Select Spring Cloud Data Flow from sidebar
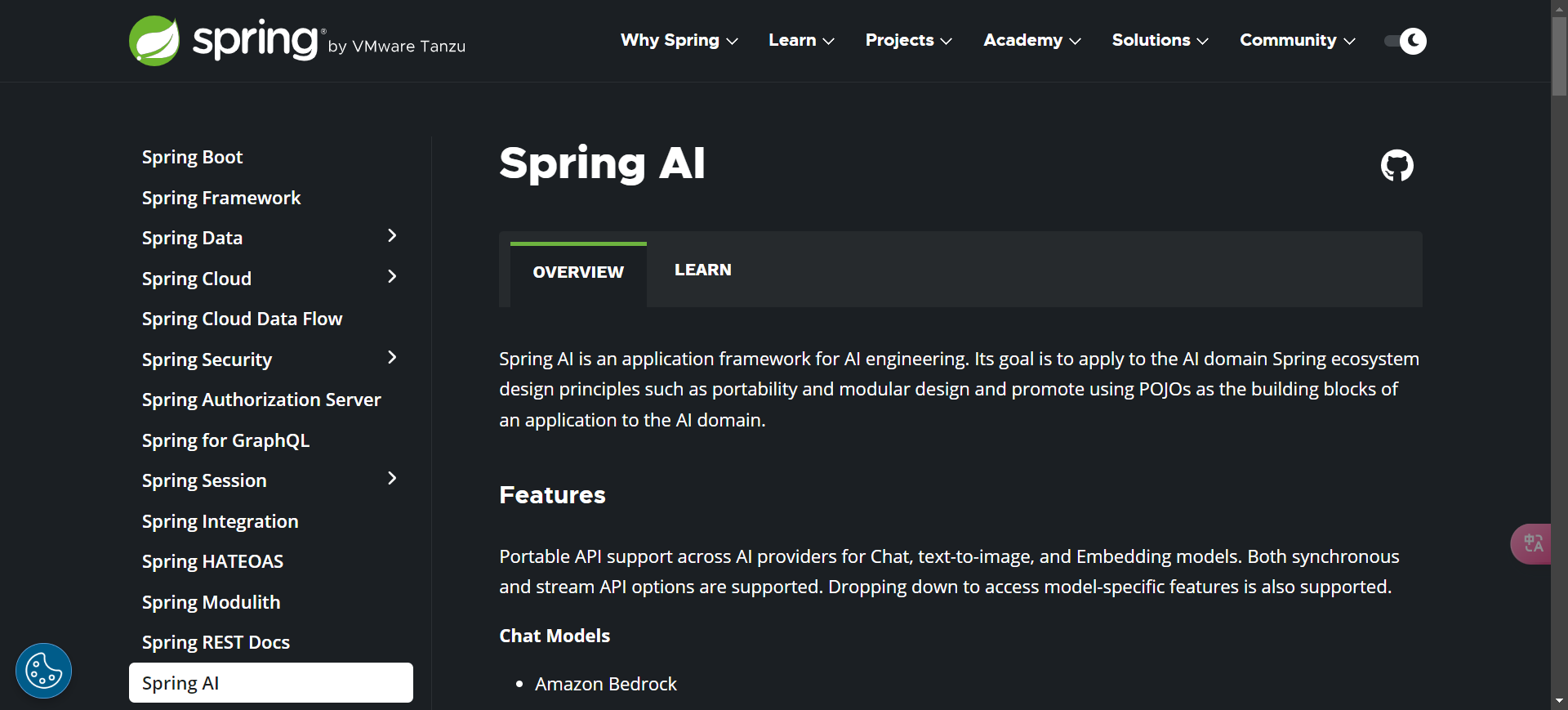 pyautogui.click(x=242, y=319)
